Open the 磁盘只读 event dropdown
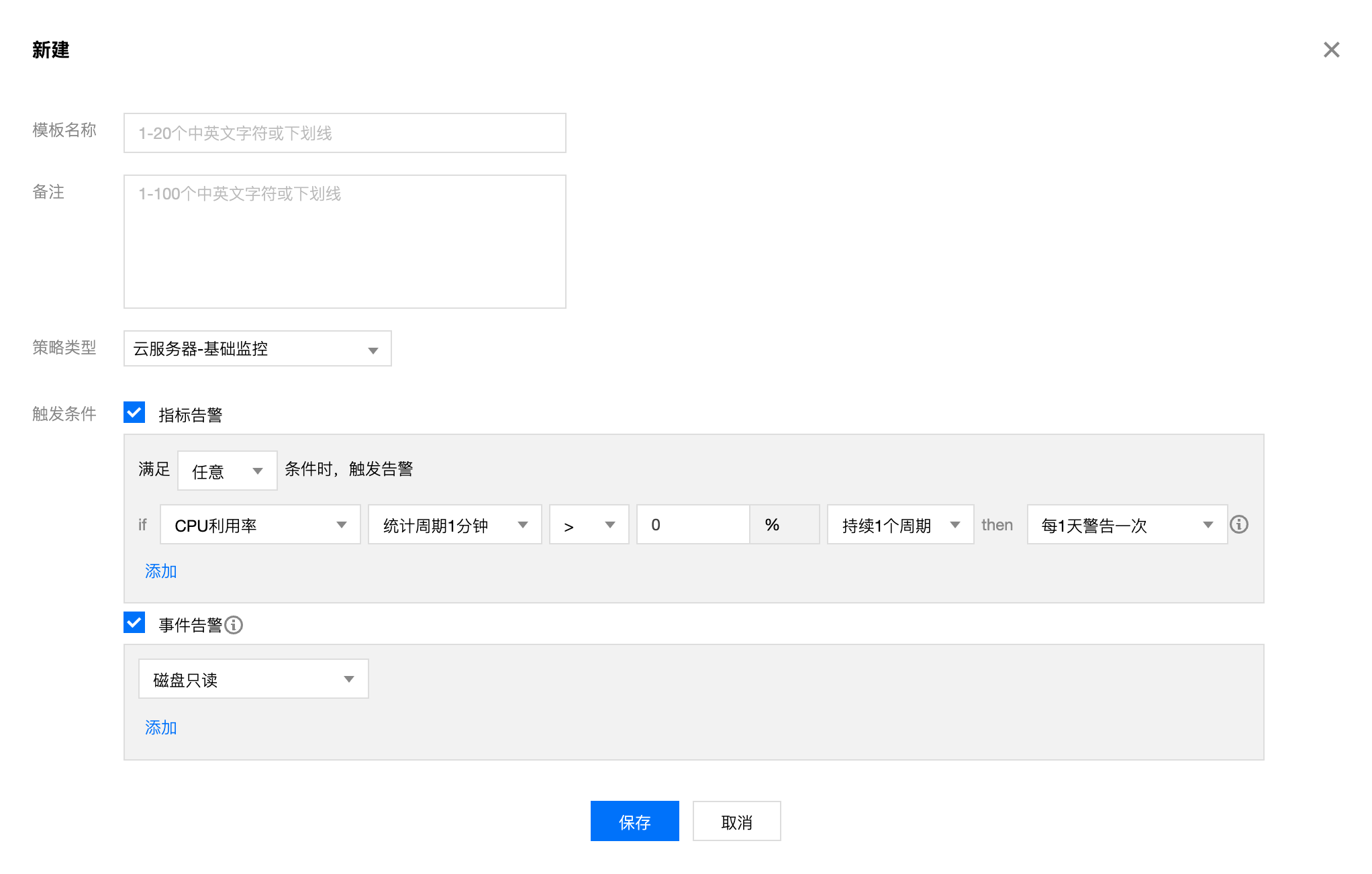 253,679
